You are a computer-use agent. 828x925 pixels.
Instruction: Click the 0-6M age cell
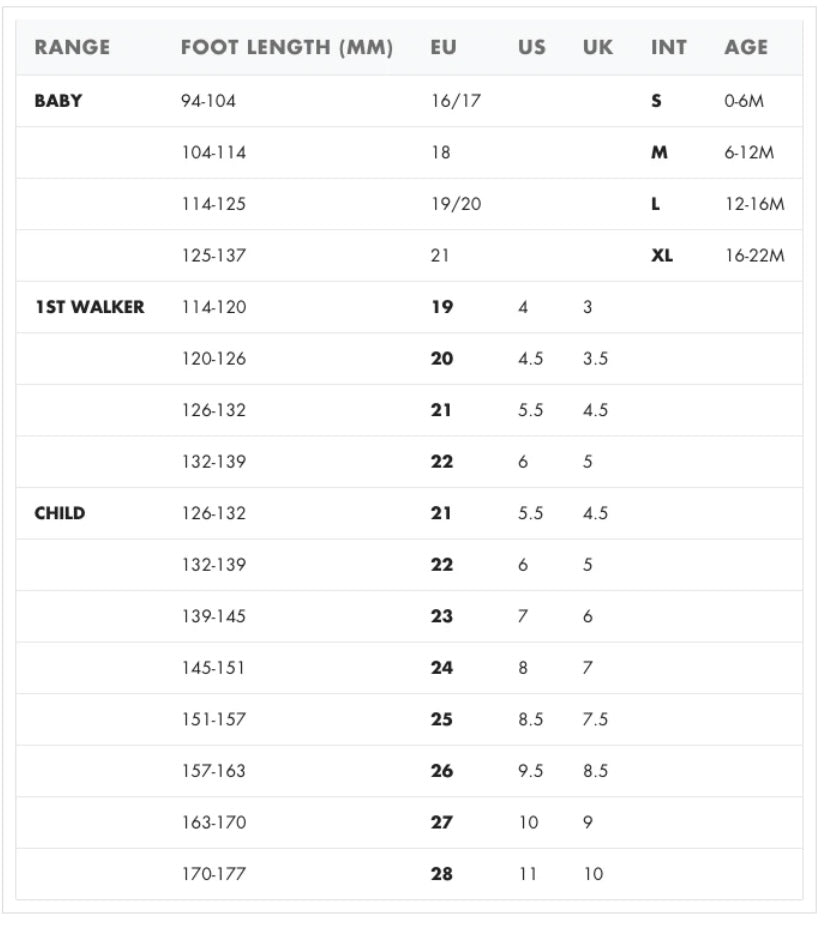744,101
